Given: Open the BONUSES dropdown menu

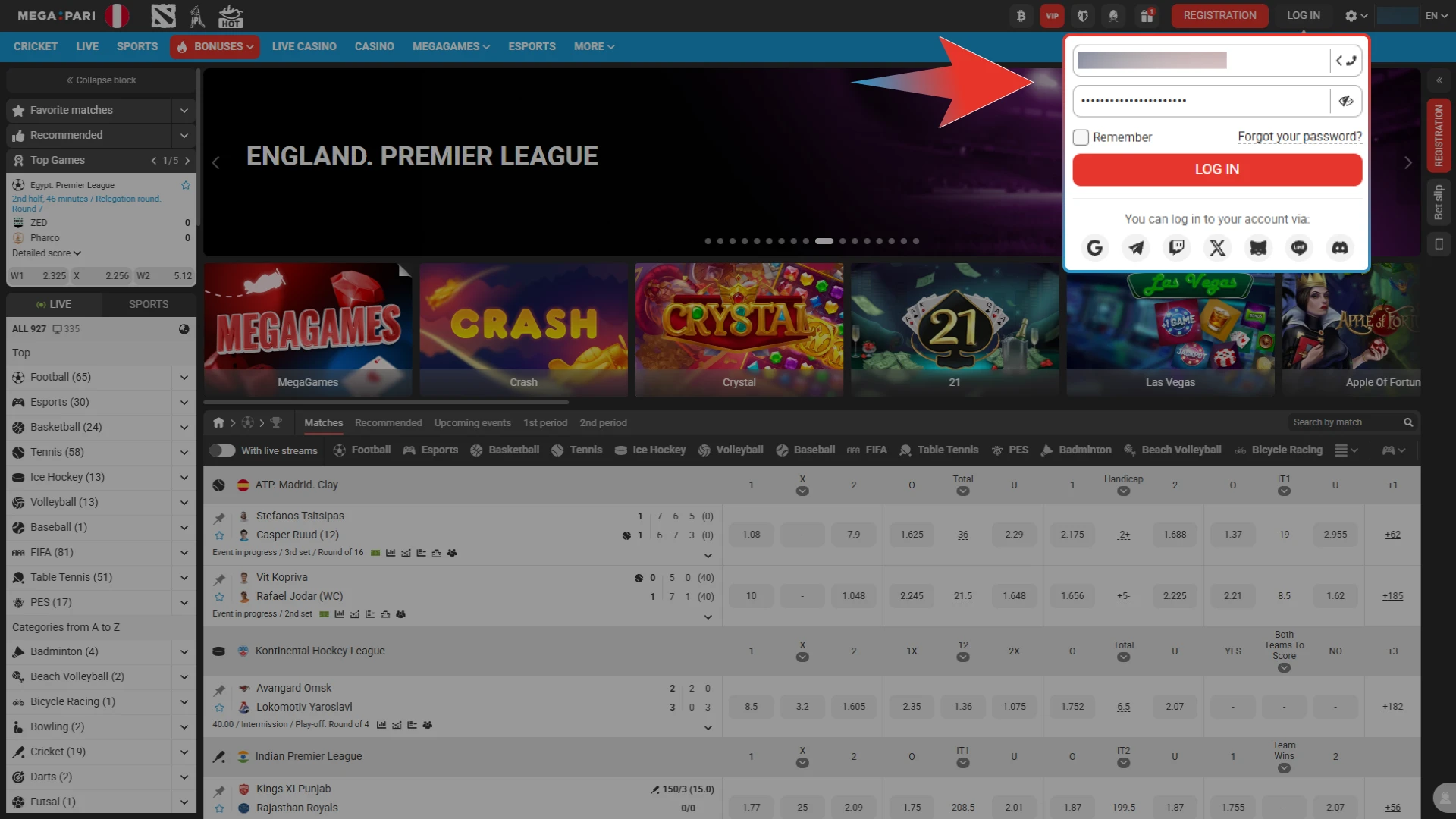Looking at the screenshot, I should (x=215, y=46).
